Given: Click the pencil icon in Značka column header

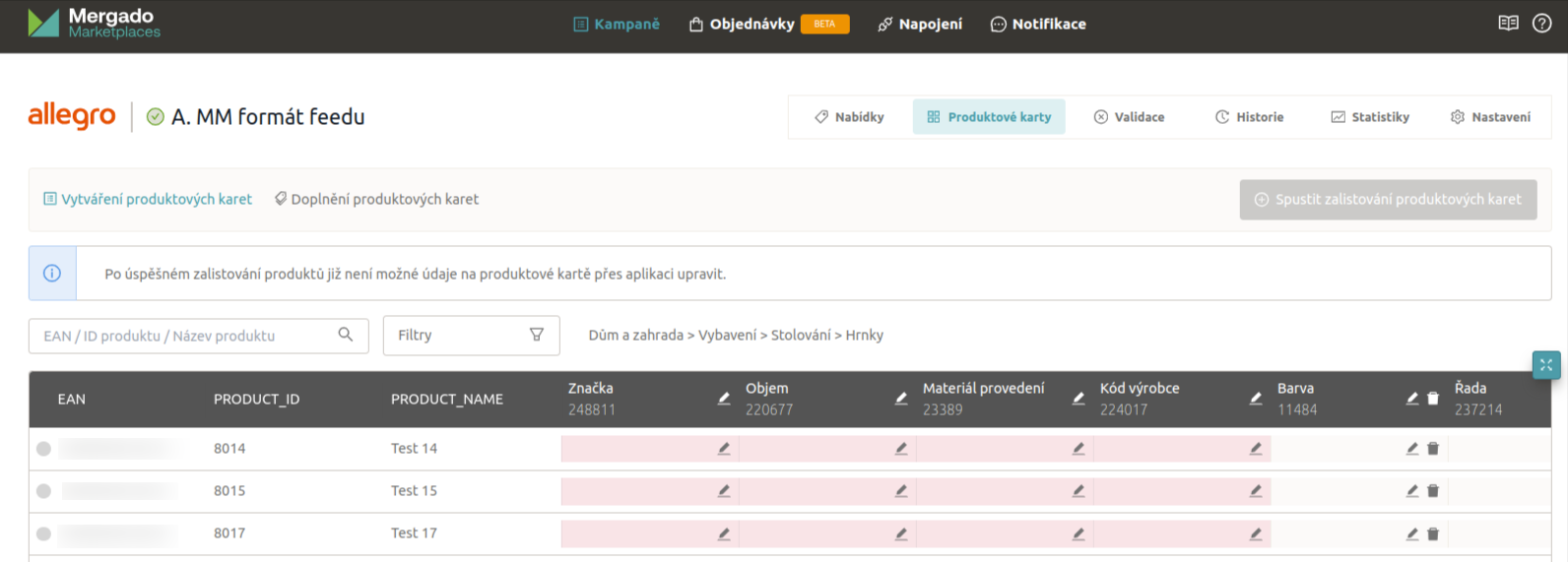Looking at the screenshot, I should [724, 399].
